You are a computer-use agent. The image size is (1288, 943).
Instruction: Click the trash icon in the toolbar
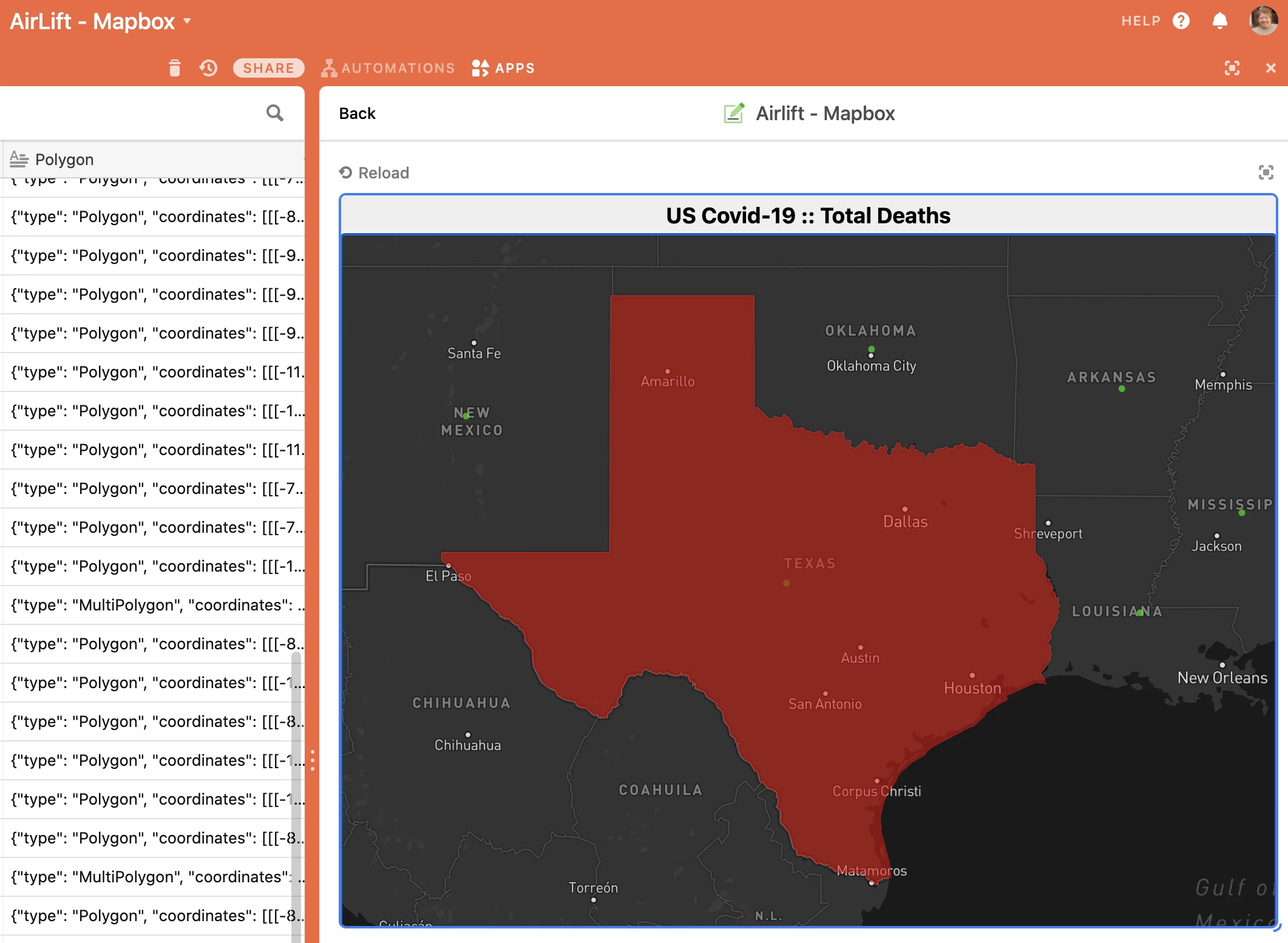pyautogui.click(x=175, y=68)
